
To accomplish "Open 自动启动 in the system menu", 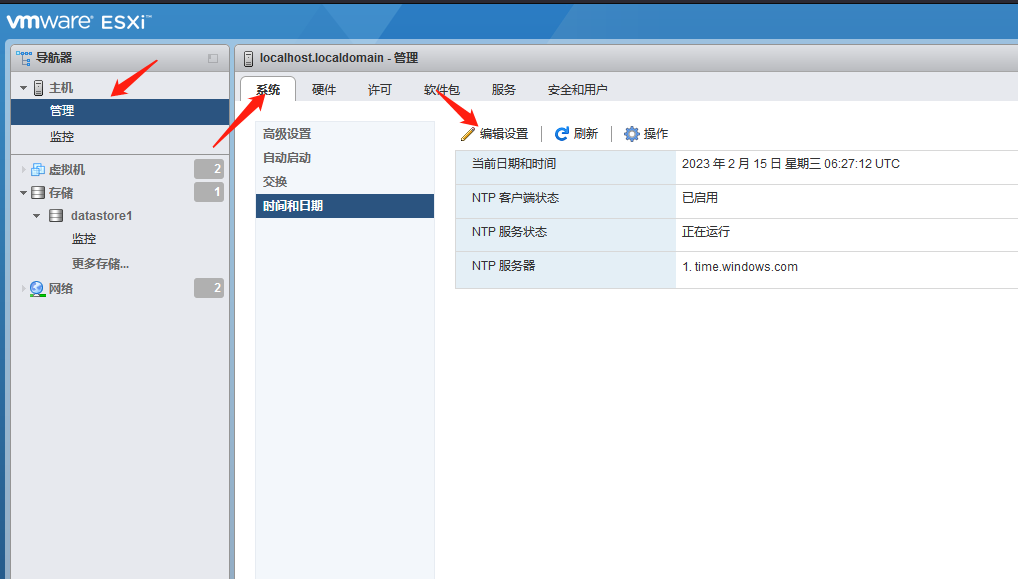I will 345,158.
